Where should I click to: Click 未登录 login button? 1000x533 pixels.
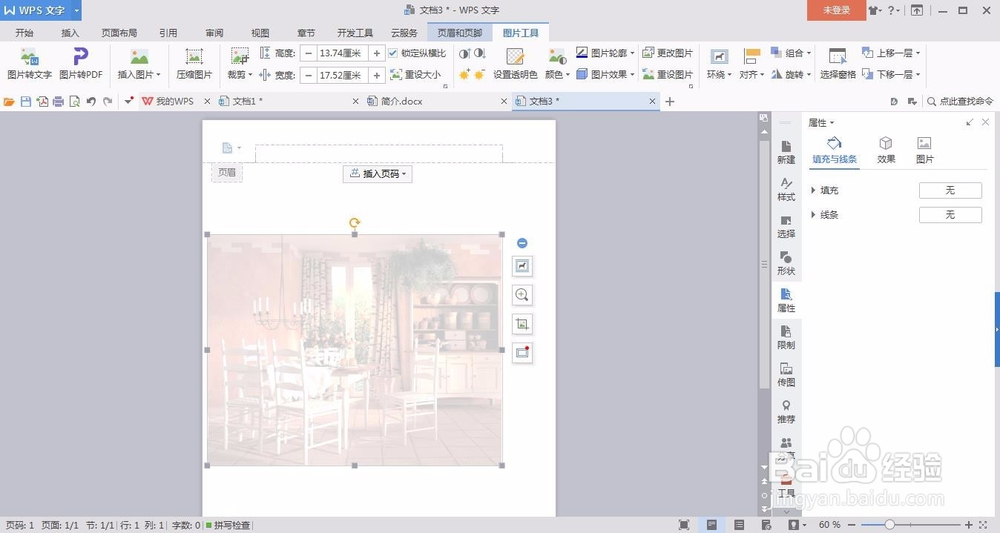836,10
